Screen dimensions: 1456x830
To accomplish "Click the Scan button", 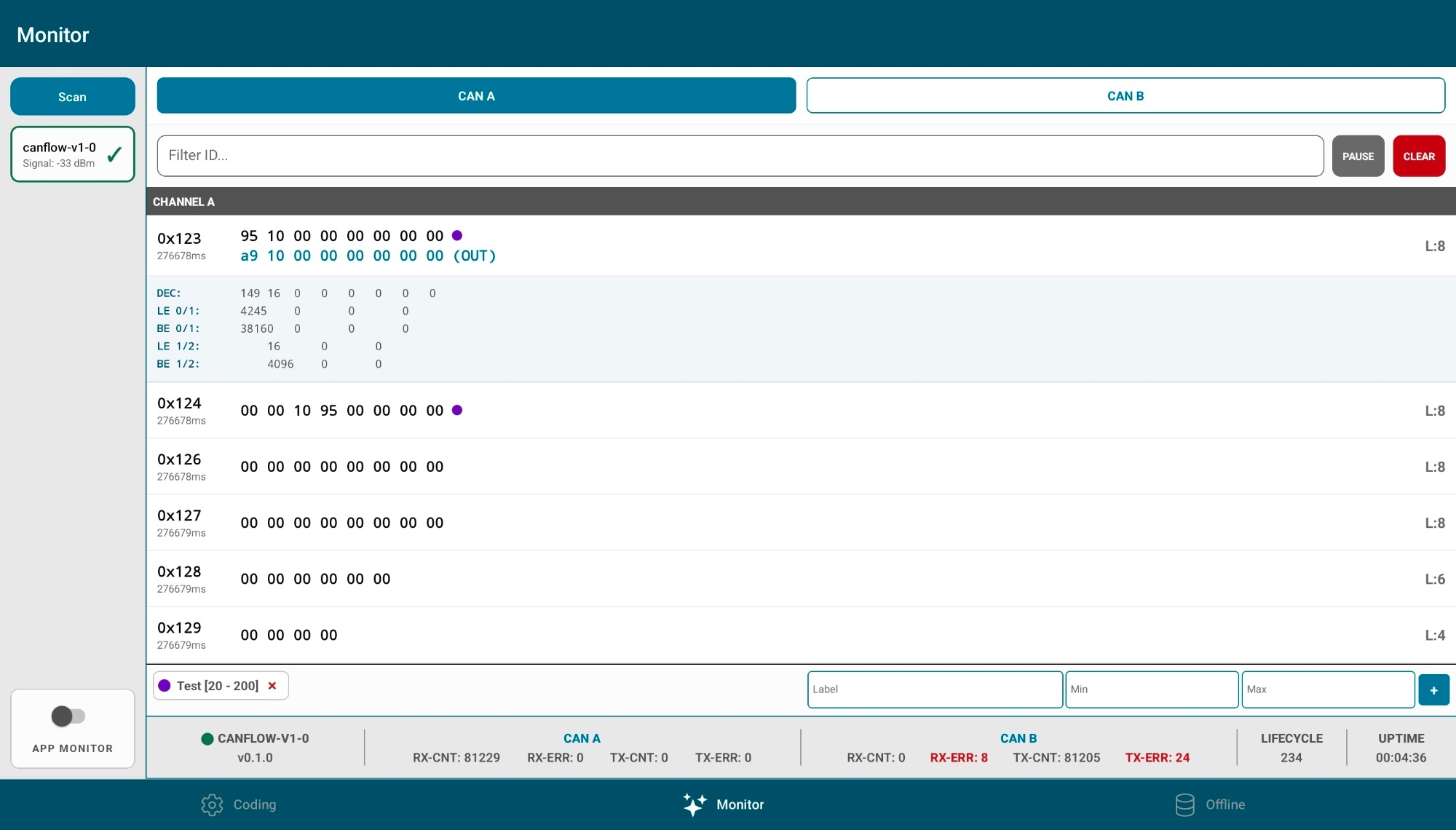I will (72, 97).
